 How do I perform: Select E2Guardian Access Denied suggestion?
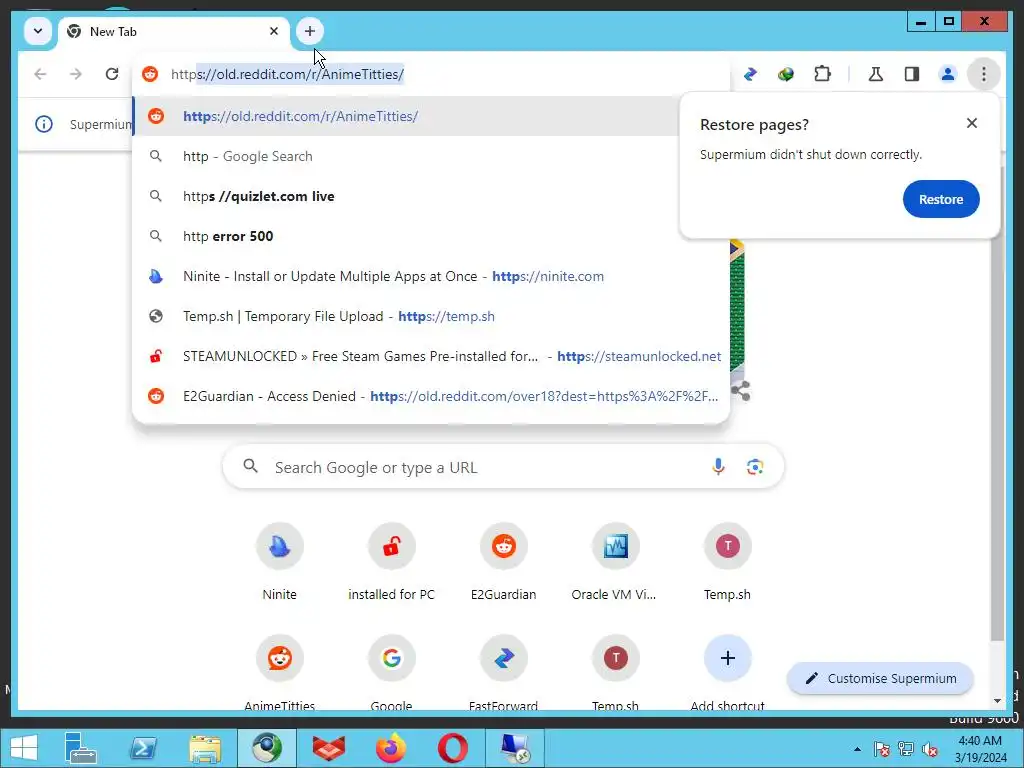tap(431, 396)
